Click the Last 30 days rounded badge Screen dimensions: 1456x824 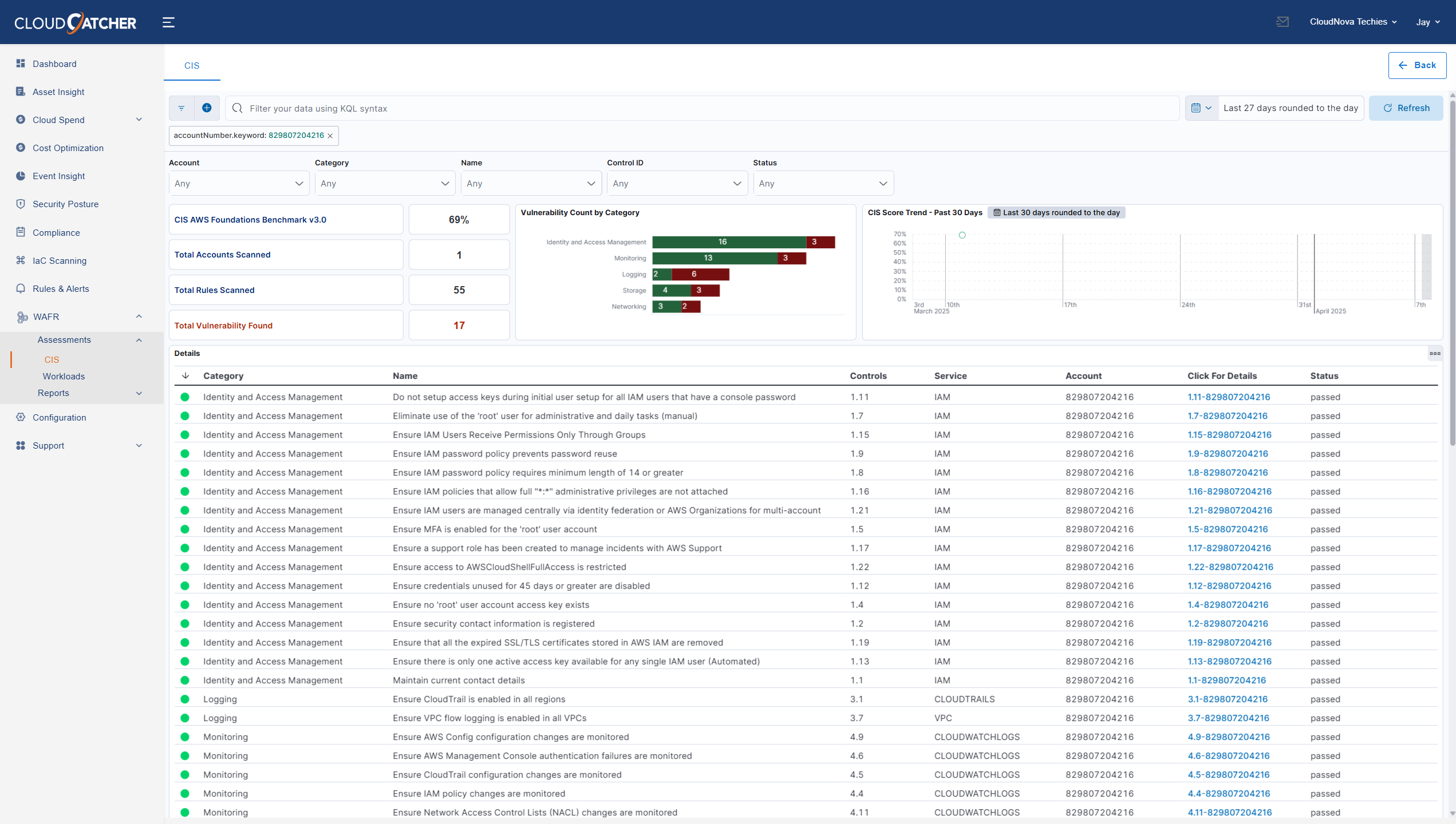1056,213
